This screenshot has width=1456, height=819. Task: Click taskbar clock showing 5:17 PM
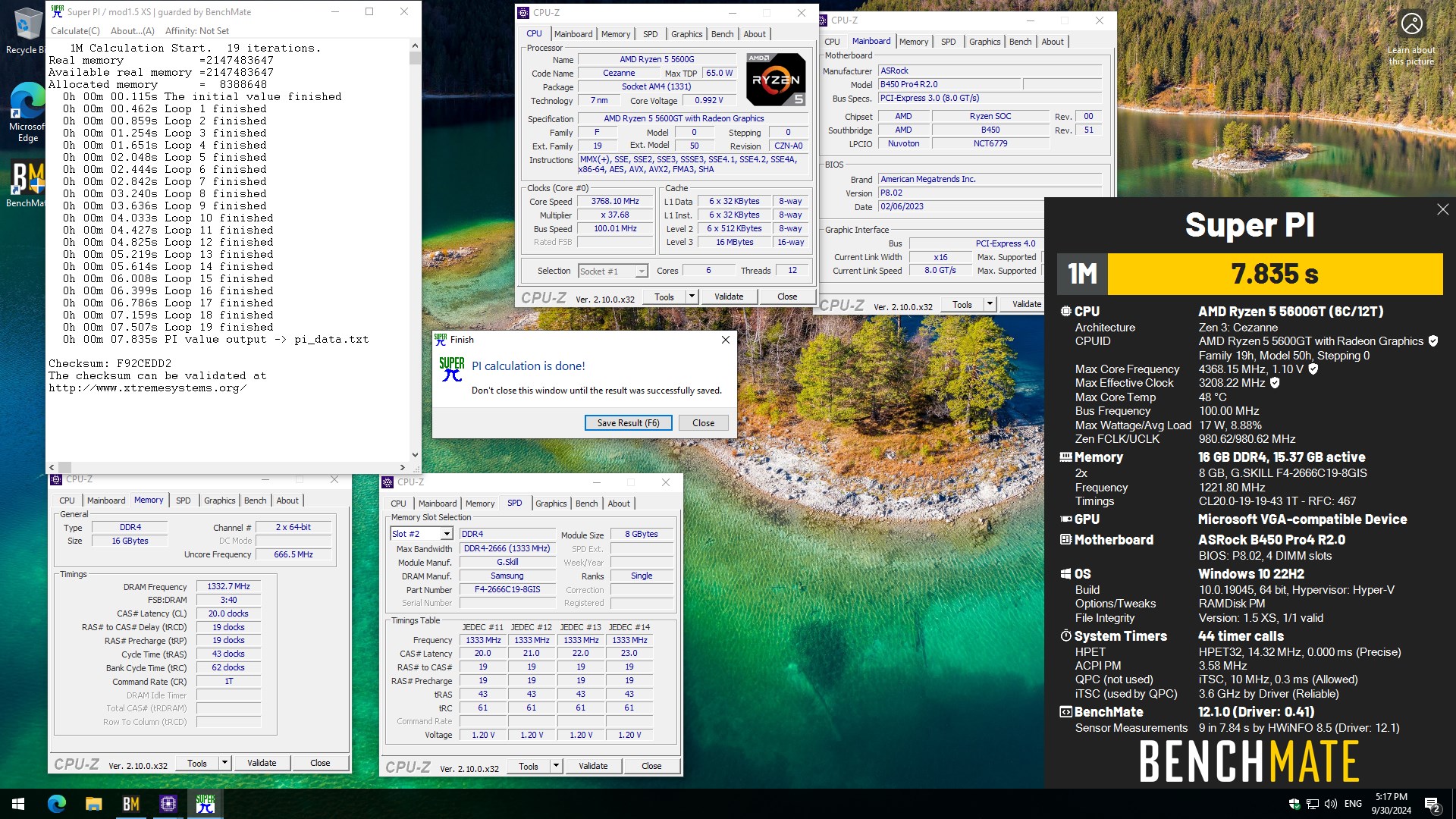(x=1391, y=804)
